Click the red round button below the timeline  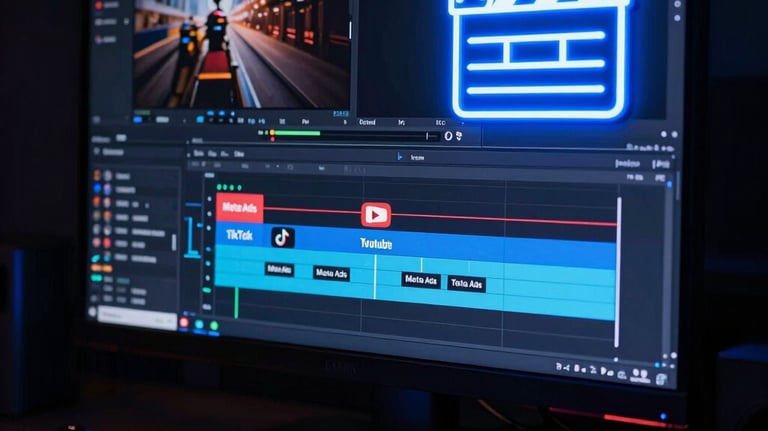click(184, 322)
